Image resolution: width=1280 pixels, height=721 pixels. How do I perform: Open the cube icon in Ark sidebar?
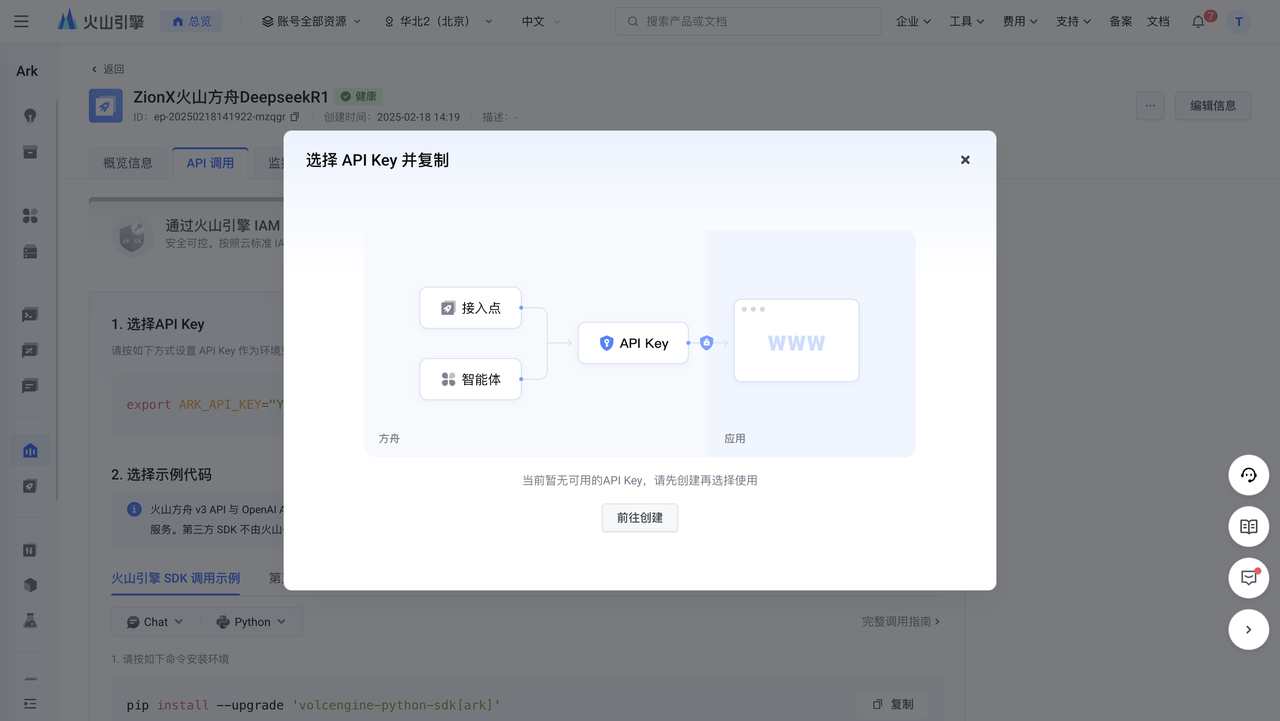30,585
